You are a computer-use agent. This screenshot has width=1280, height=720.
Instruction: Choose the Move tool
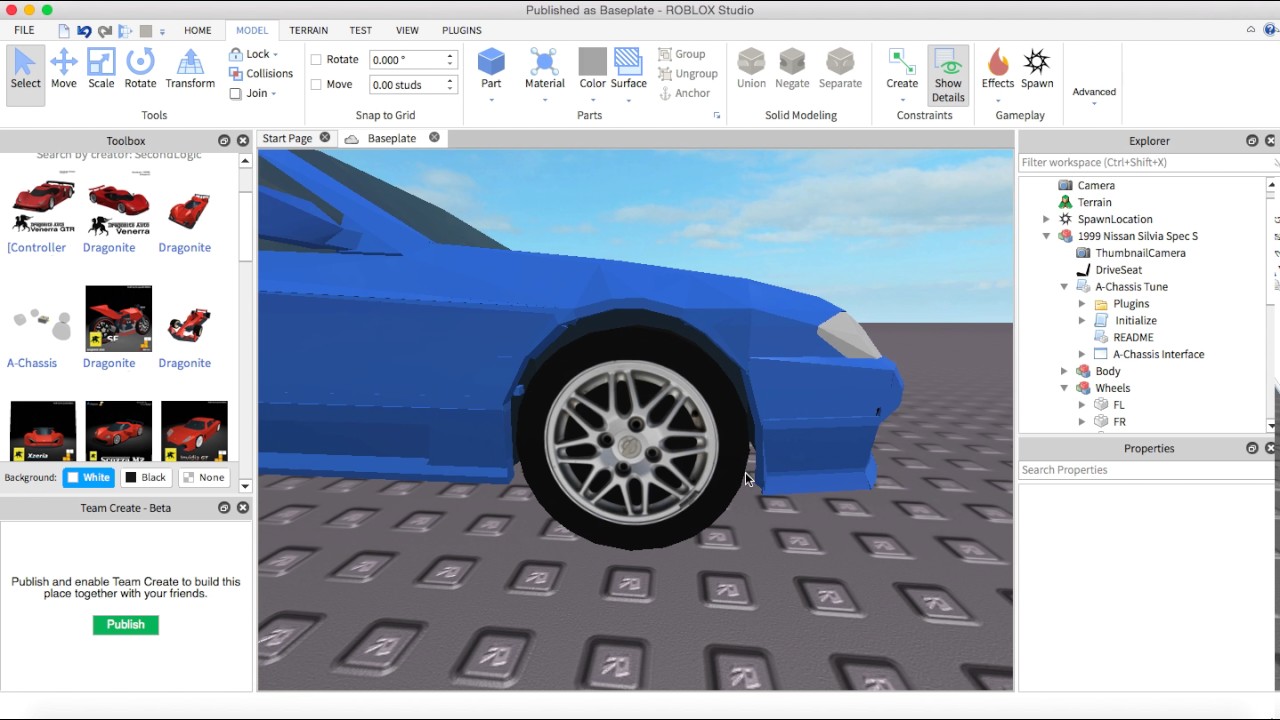(x=63, y=70)
